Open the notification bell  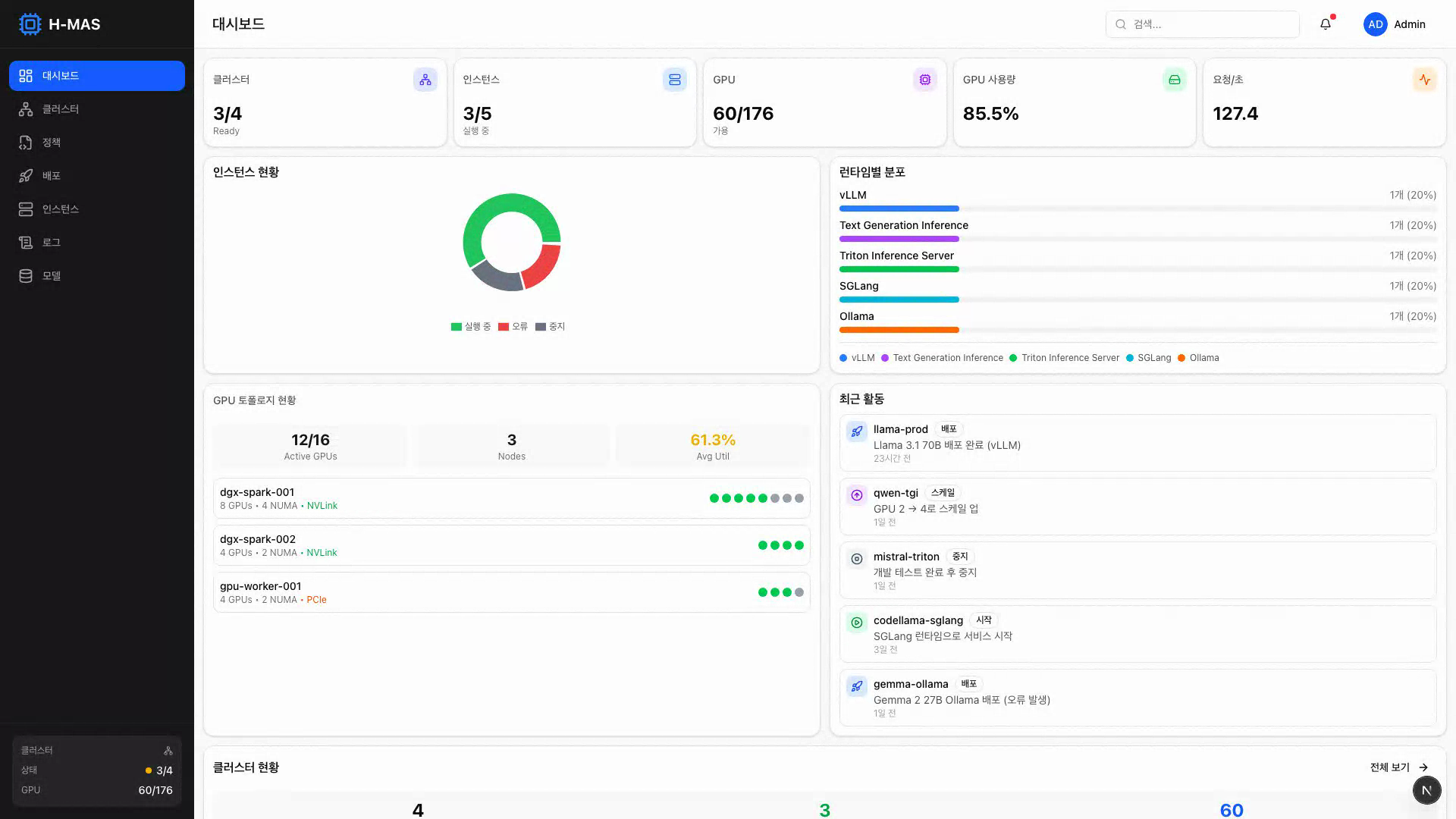pos(1326,24)
